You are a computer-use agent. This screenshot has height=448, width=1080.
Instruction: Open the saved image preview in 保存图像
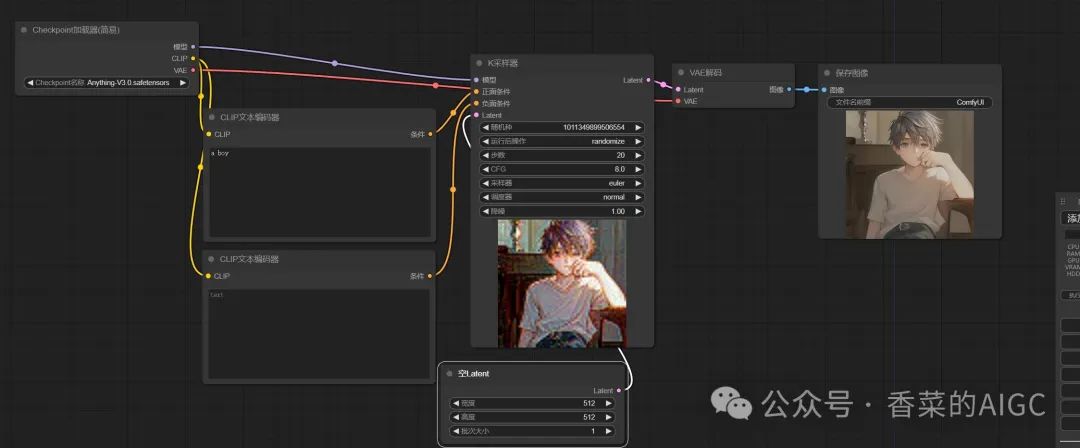click(x=909, y=174)
